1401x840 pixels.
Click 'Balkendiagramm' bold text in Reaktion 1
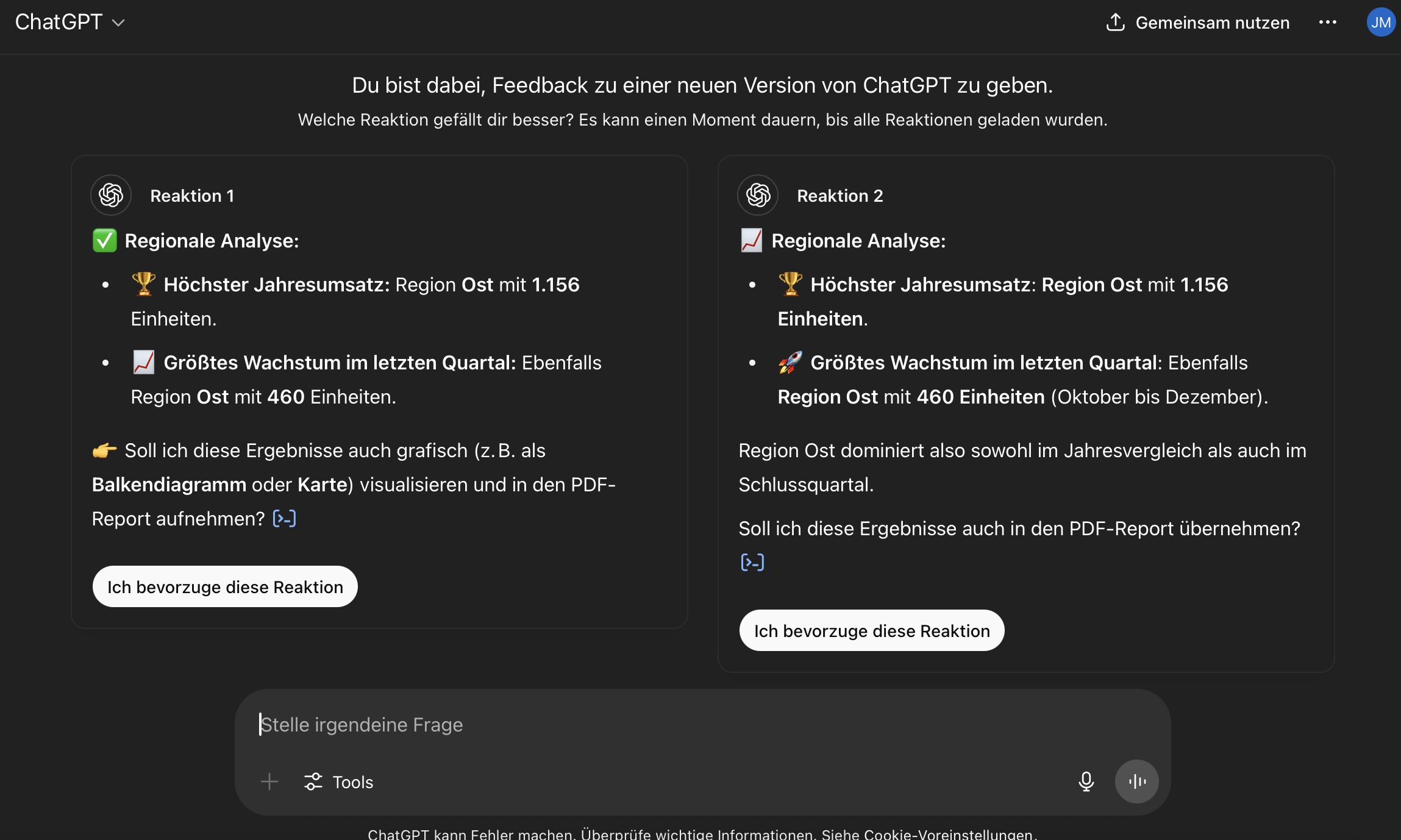(169, 485)
